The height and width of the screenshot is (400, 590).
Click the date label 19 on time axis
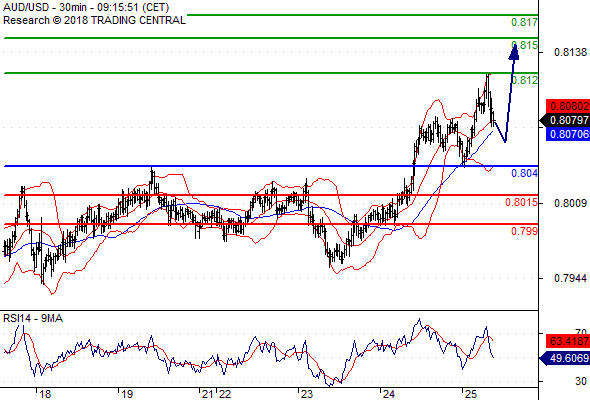pyautogui.click(x=127, y=394)
